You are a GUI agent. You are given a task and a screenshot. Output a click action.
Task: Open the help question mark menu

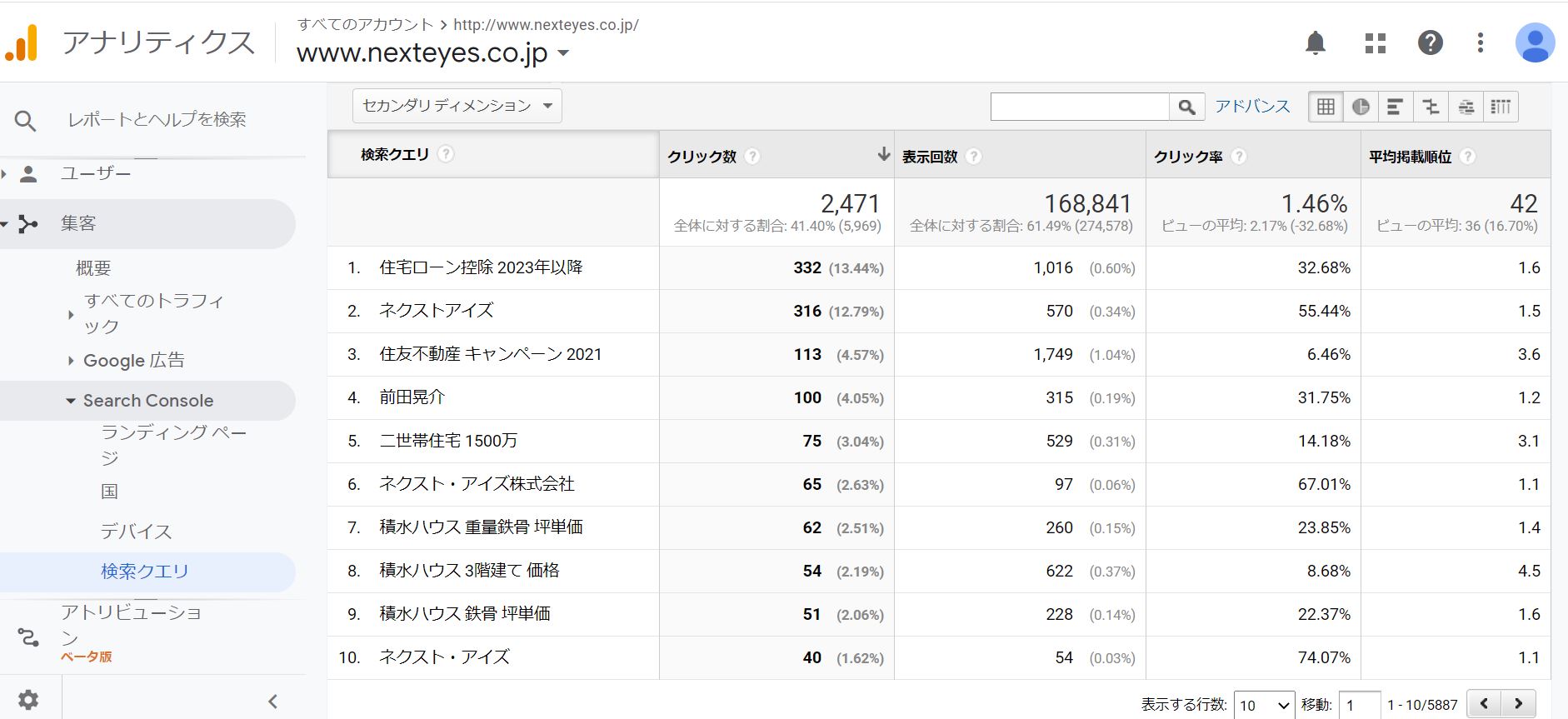[x=1430, y=42]
